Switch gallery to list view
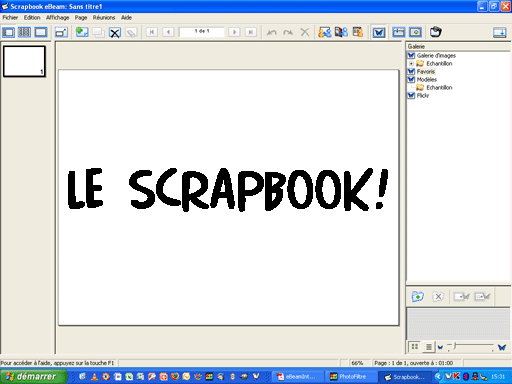The height and width of the screenshot is (384, 512). [x=429, y=347]
